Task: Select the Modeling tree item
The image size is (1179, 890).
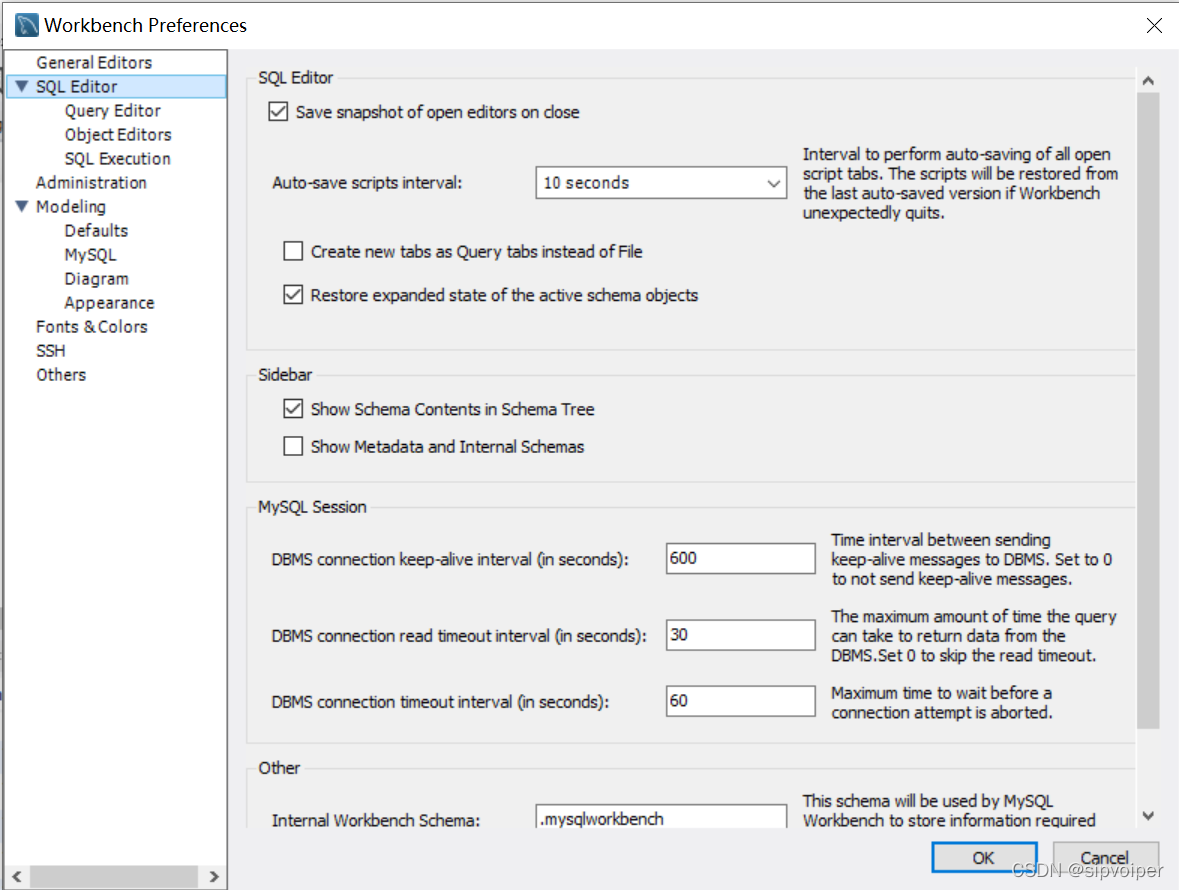Action: pyautogui.click(x=71, y=207)
